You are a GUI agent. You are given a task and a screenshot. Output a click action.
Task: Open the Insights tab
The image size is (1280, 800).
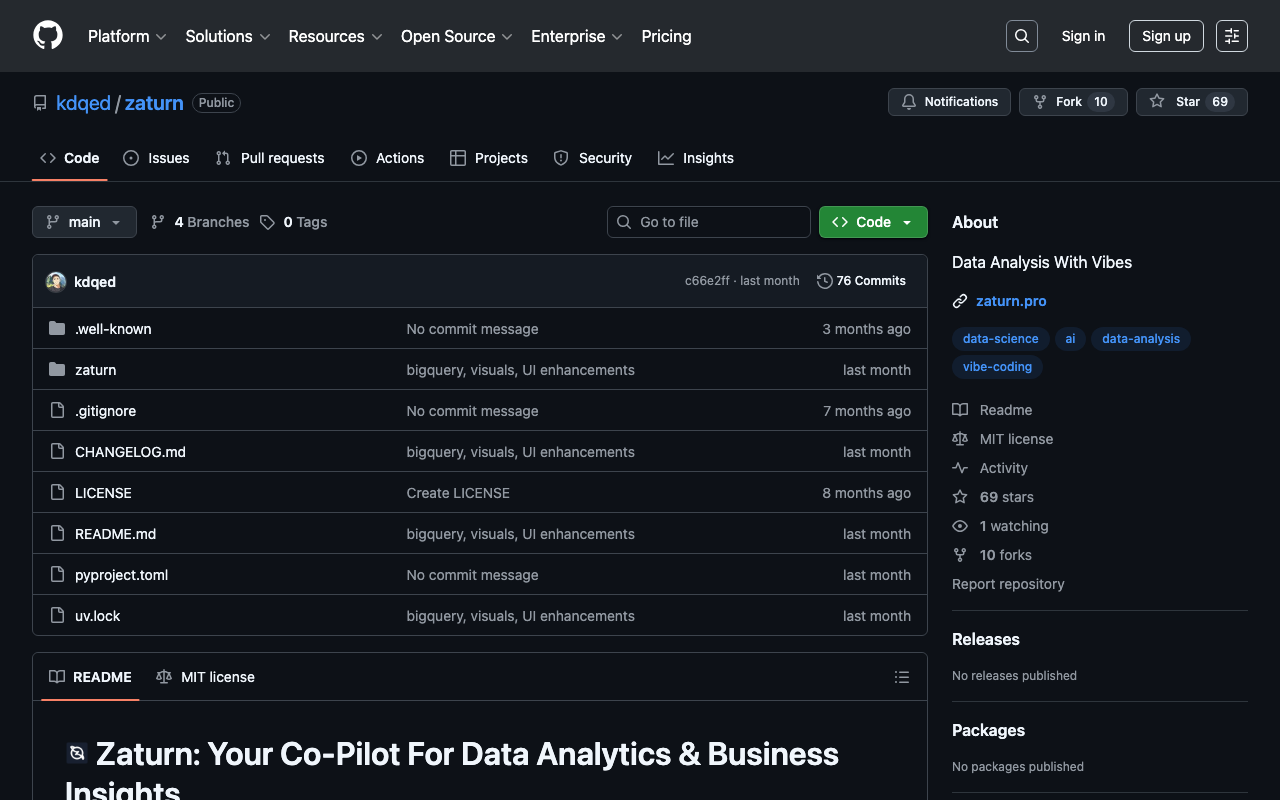coord(696,158)
